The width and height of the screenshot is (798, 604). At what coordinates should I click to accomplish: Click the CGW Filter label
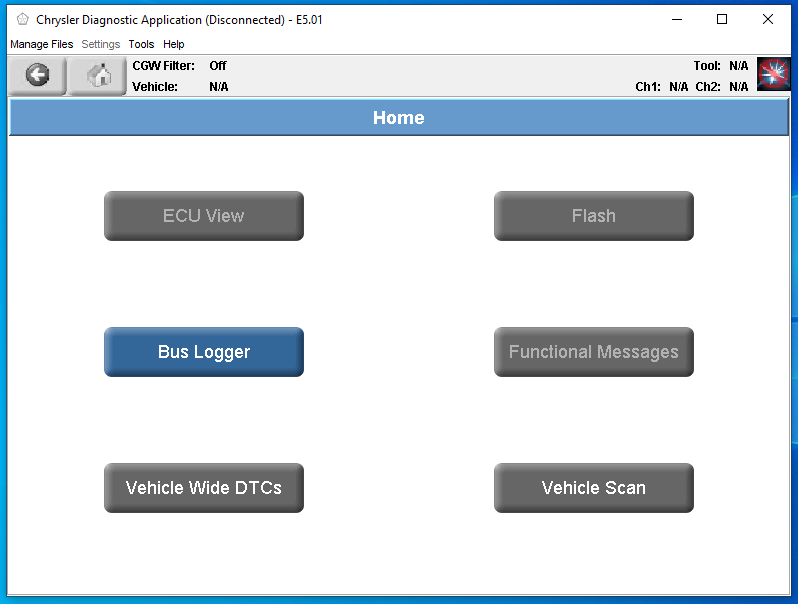coord(163,66)
